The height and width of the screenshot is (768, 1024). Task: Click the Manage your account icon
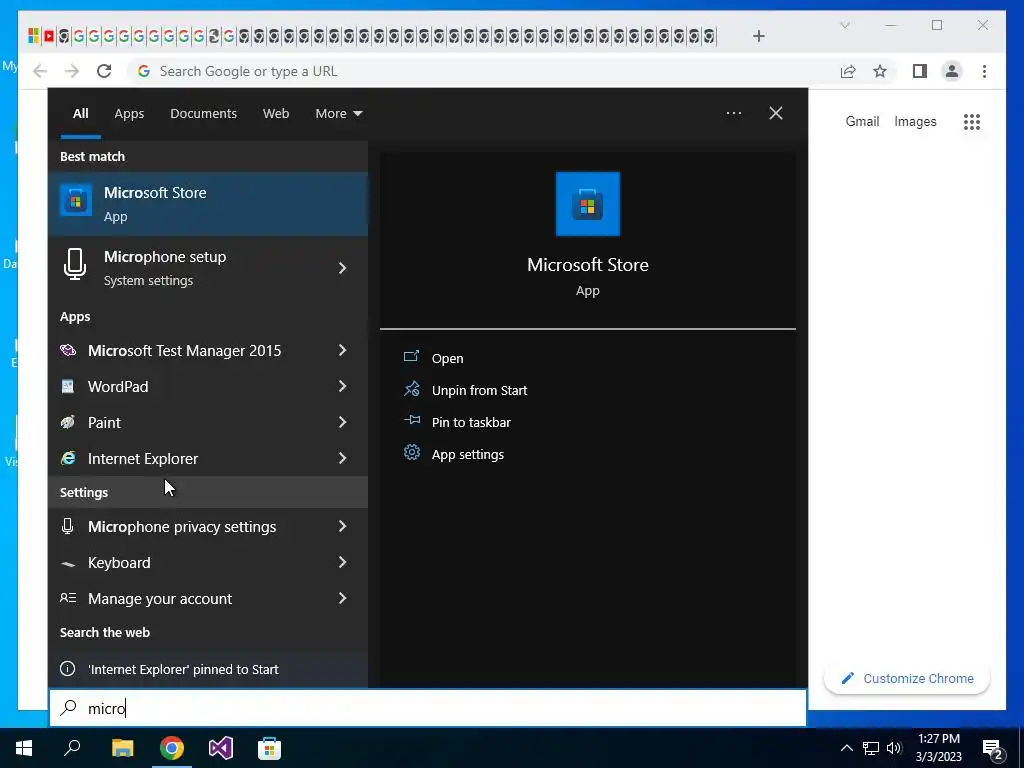point(68,598)
